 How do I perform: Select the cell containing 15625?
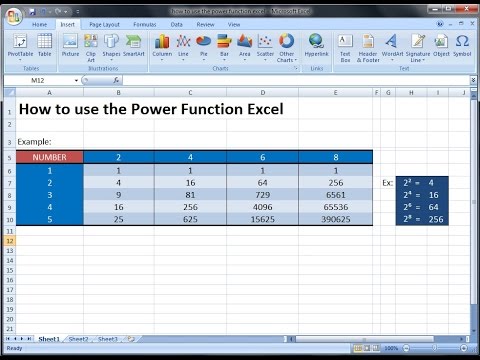click(263, 219)
